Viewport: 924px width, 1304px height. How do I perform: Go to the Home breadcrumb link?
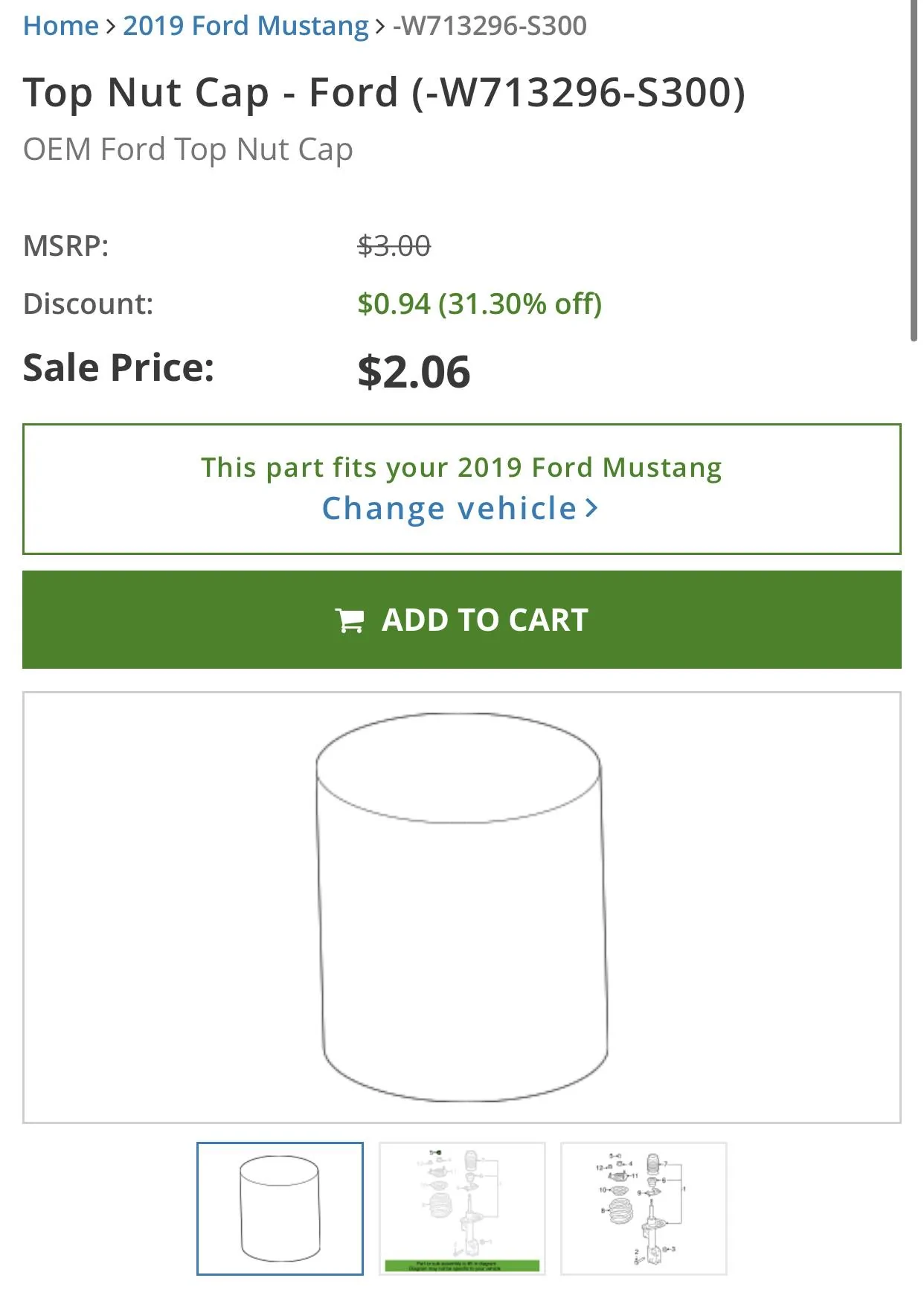pyautogui.click(x=60, y=26)
